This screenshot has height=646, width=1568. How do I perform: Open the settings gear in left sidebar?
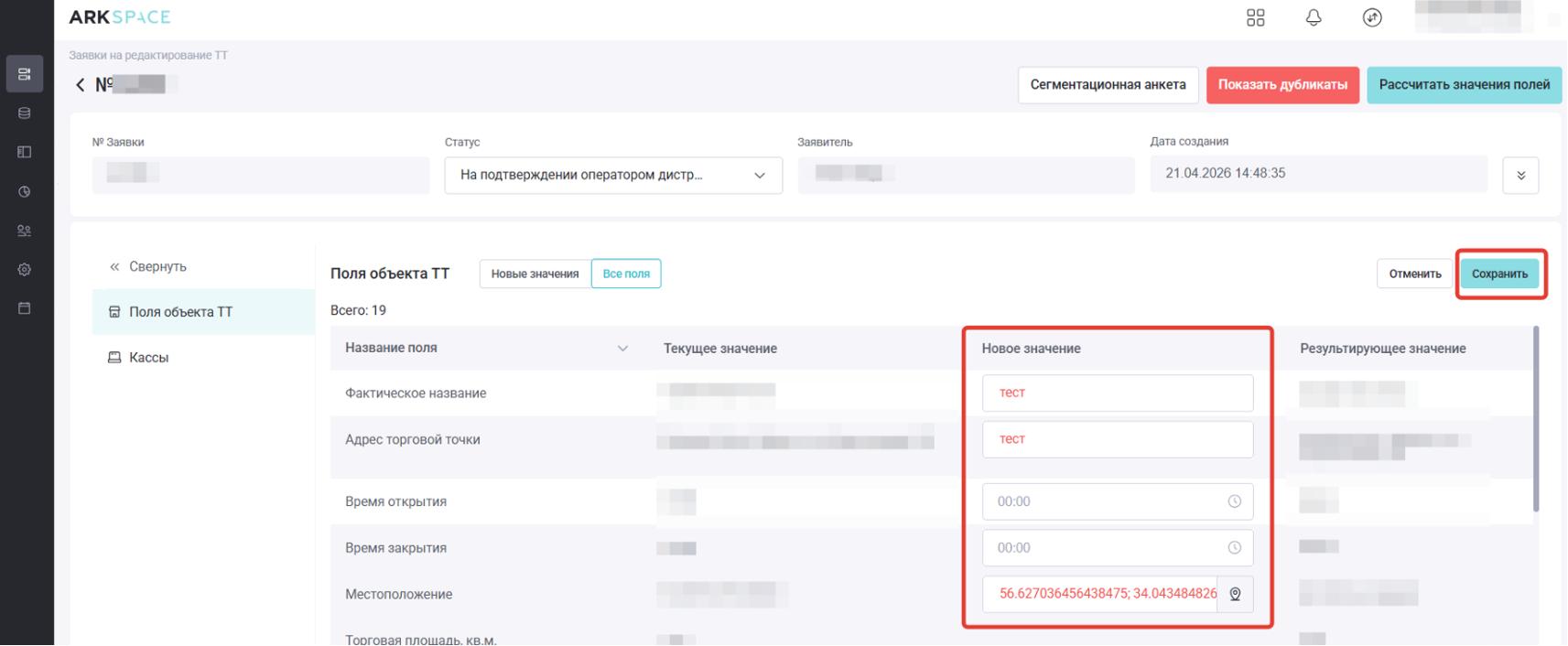coord(25,269)
